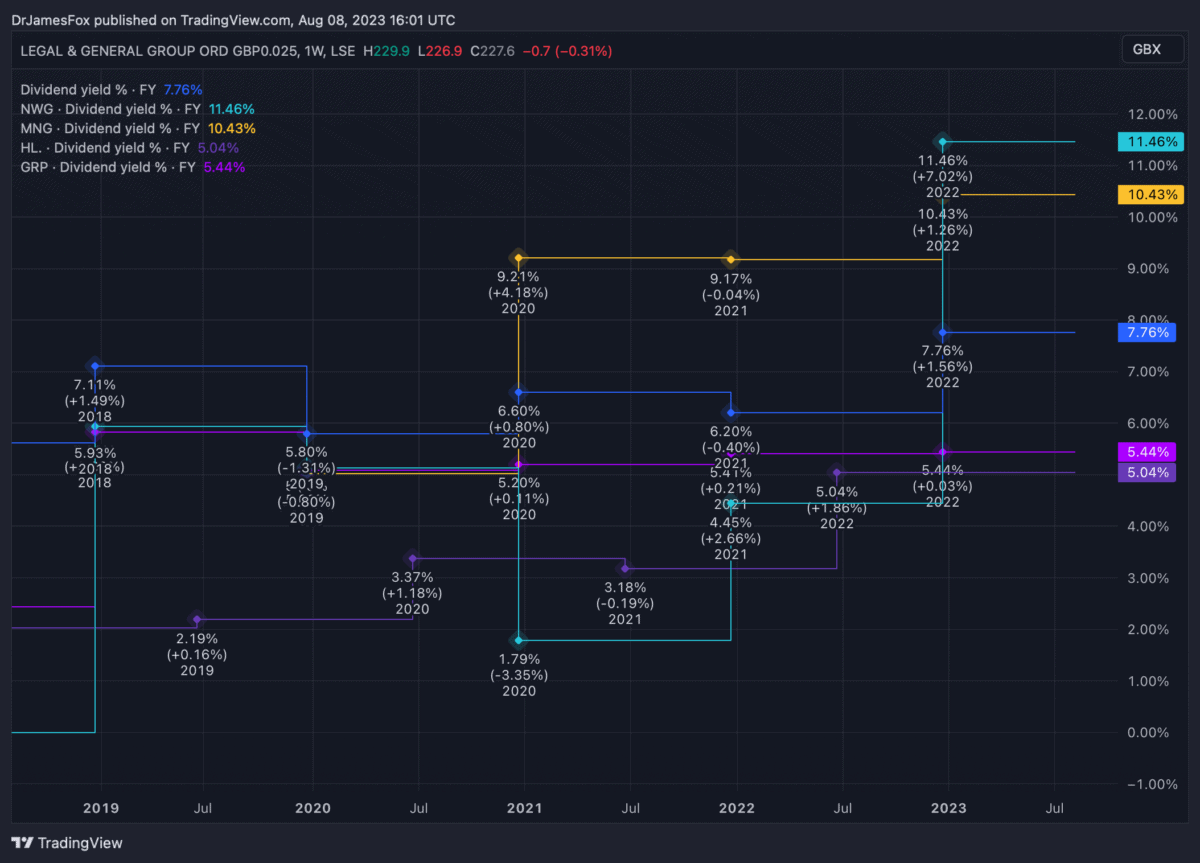Click the yellow 10.43% price scale label
Viewport: 1200px width, 863px height.
coord(1148,194)
